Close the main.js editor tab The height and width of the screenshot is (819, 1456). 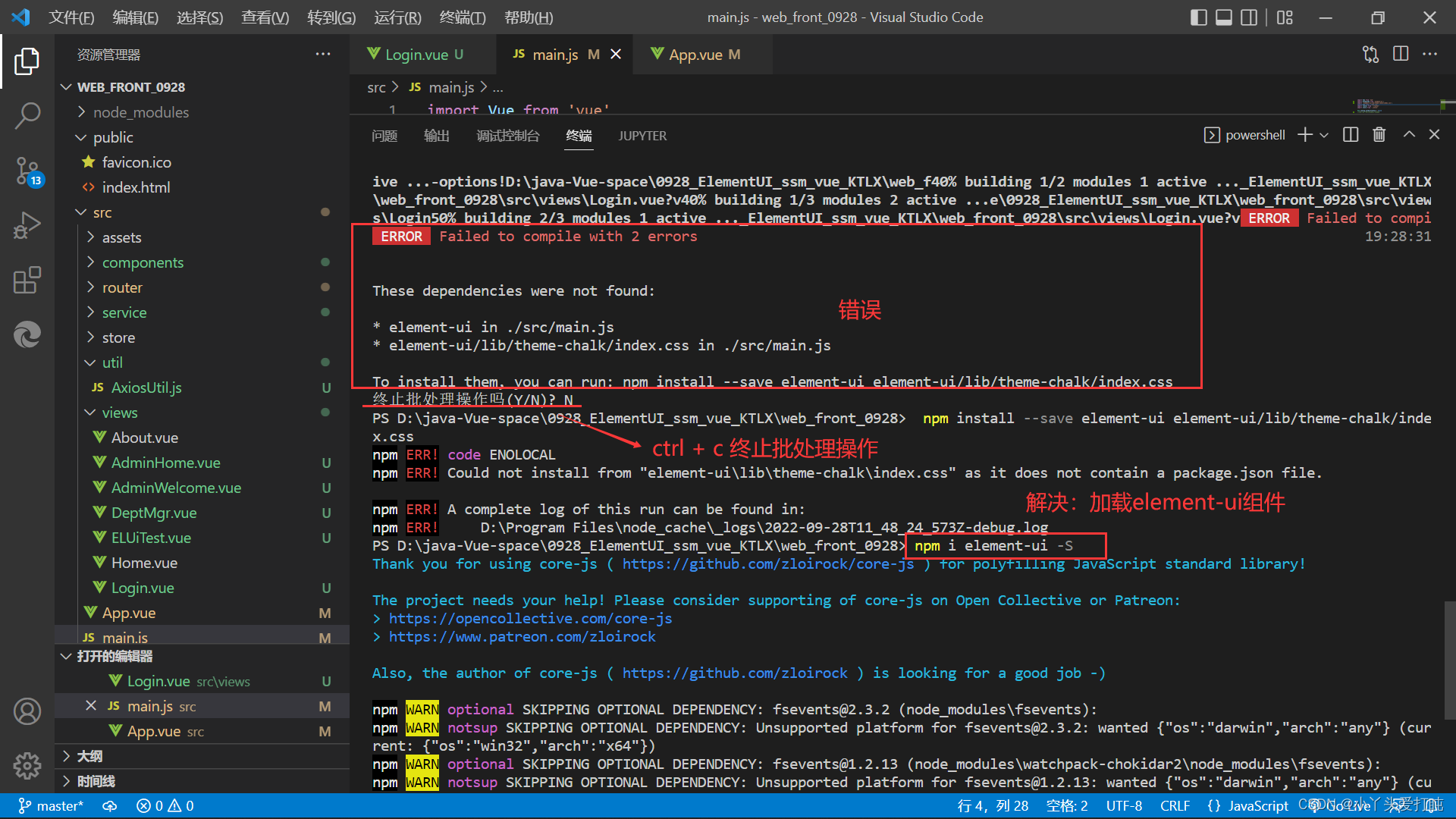coord(616,55)
